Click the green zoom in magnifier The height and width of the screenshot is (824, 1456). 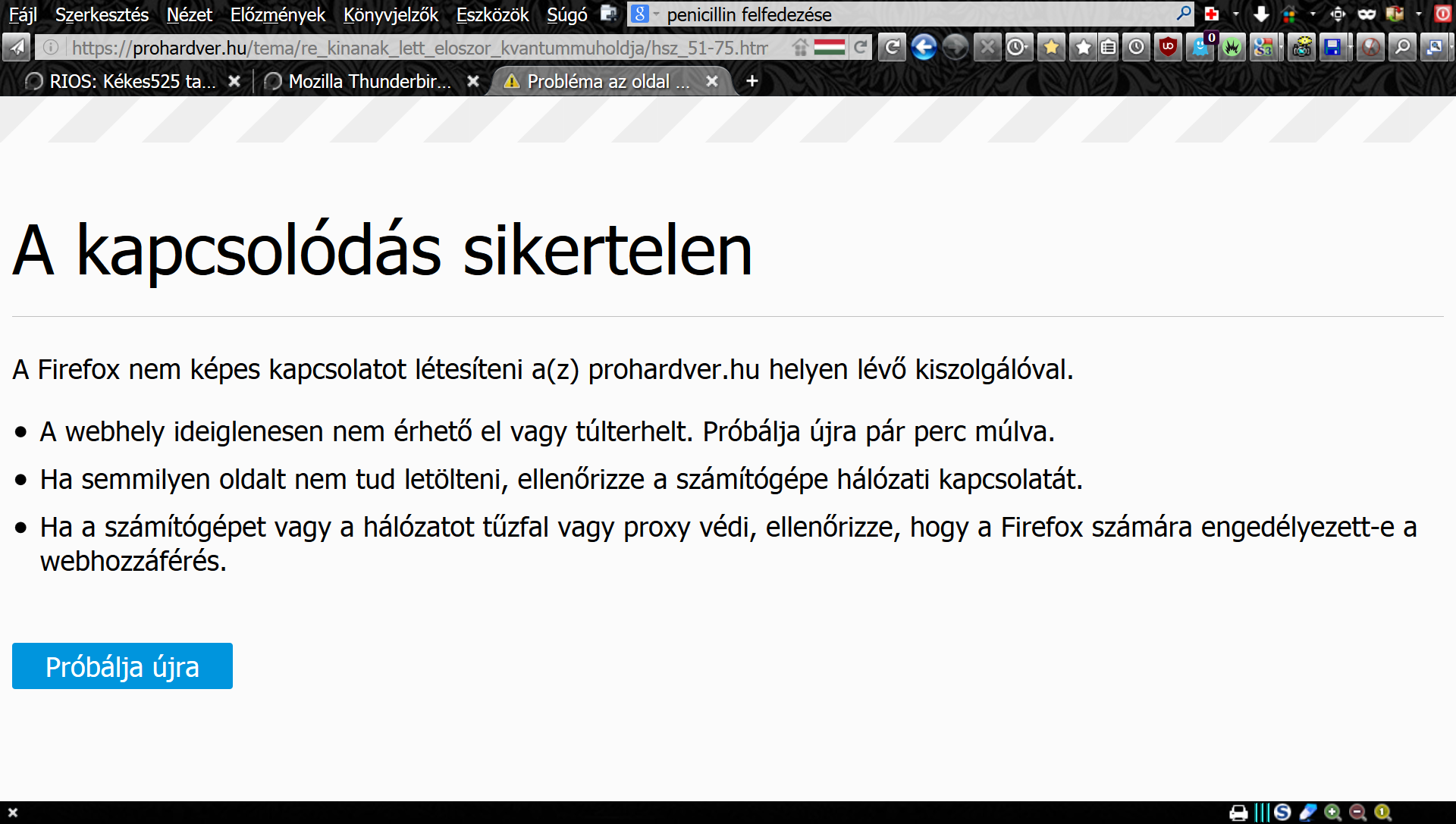tap(1332, 813)
